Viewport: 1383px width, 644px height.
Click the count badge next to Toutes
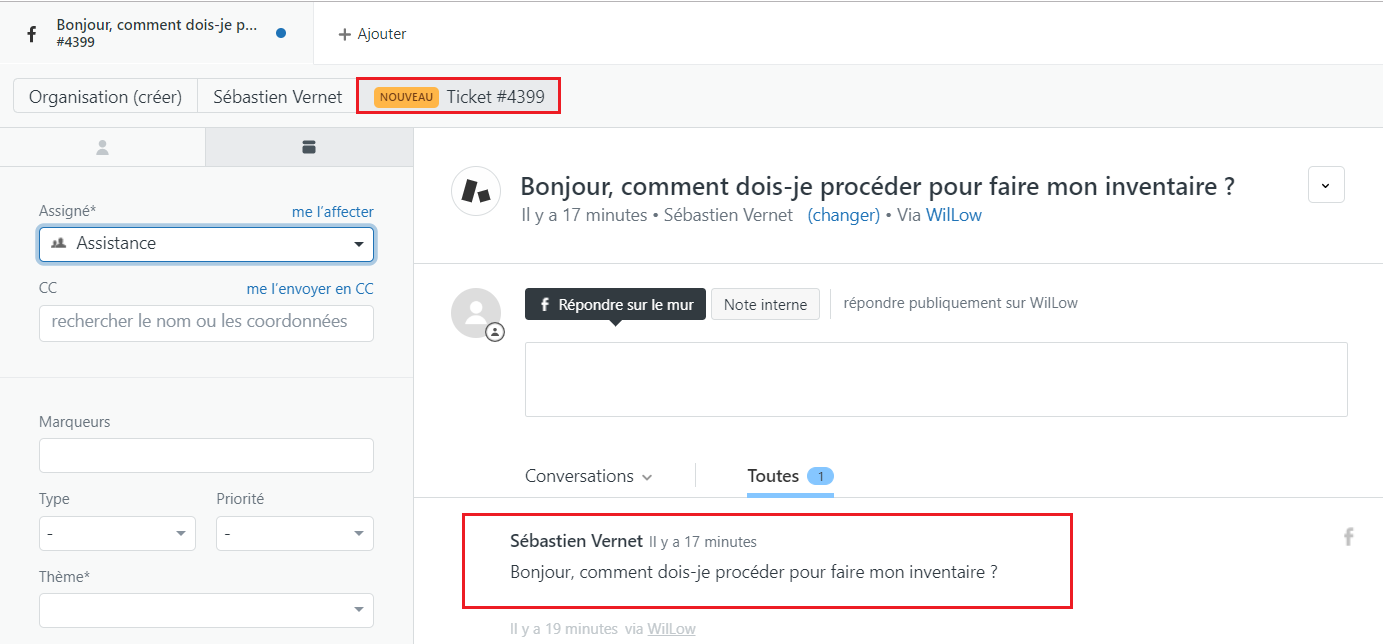click(x=820, y=476)
